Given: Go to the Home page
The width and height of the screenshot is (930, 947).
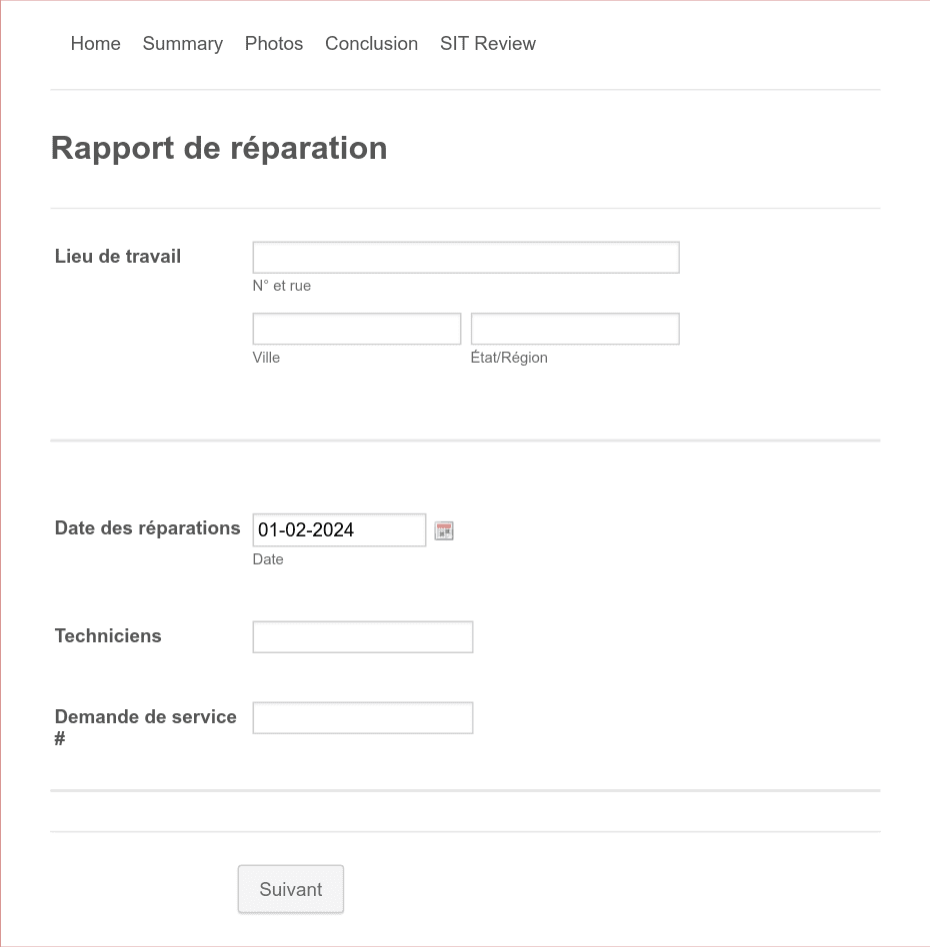Looking at the screenshot, I should 95,43.
